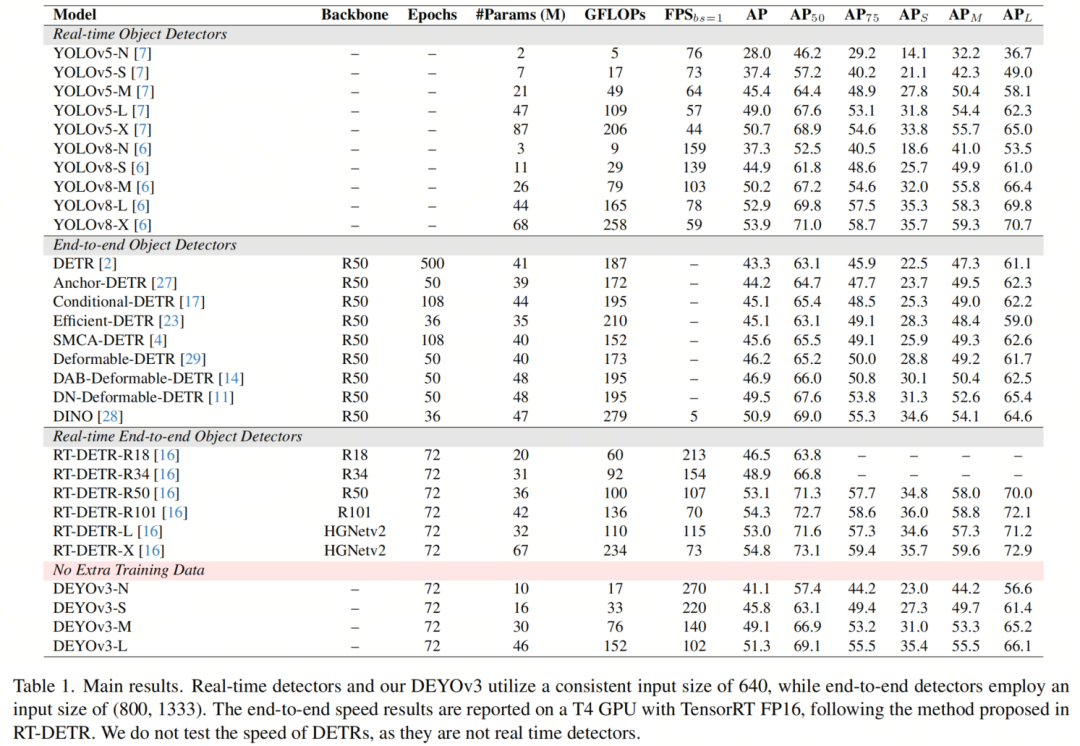
Task: Click FPS value 213 in RT-DETR-R18 row
Action: pos(694,455)
